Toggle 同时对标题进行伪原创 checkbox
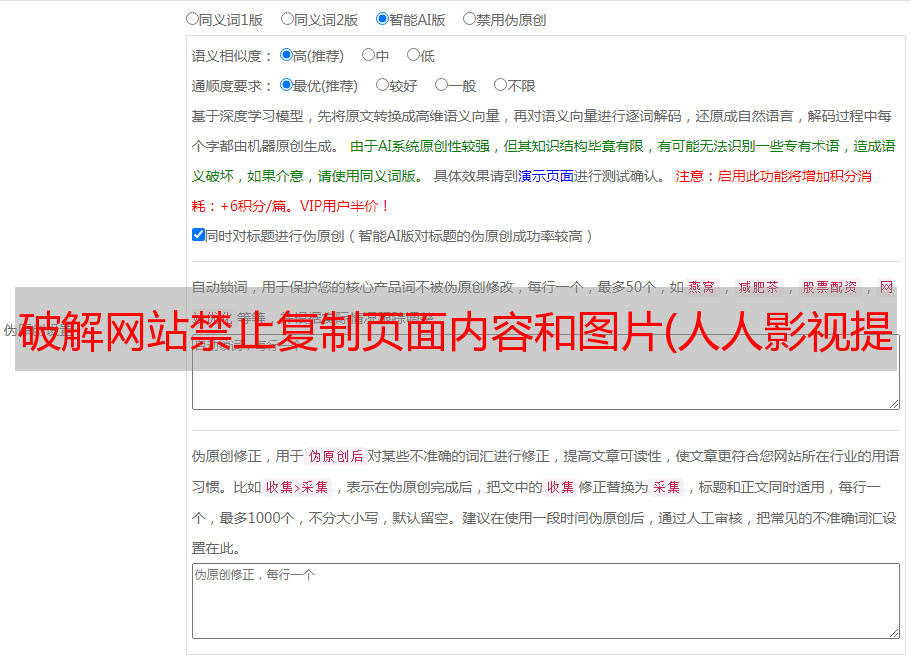 click(x=198, y=235)
